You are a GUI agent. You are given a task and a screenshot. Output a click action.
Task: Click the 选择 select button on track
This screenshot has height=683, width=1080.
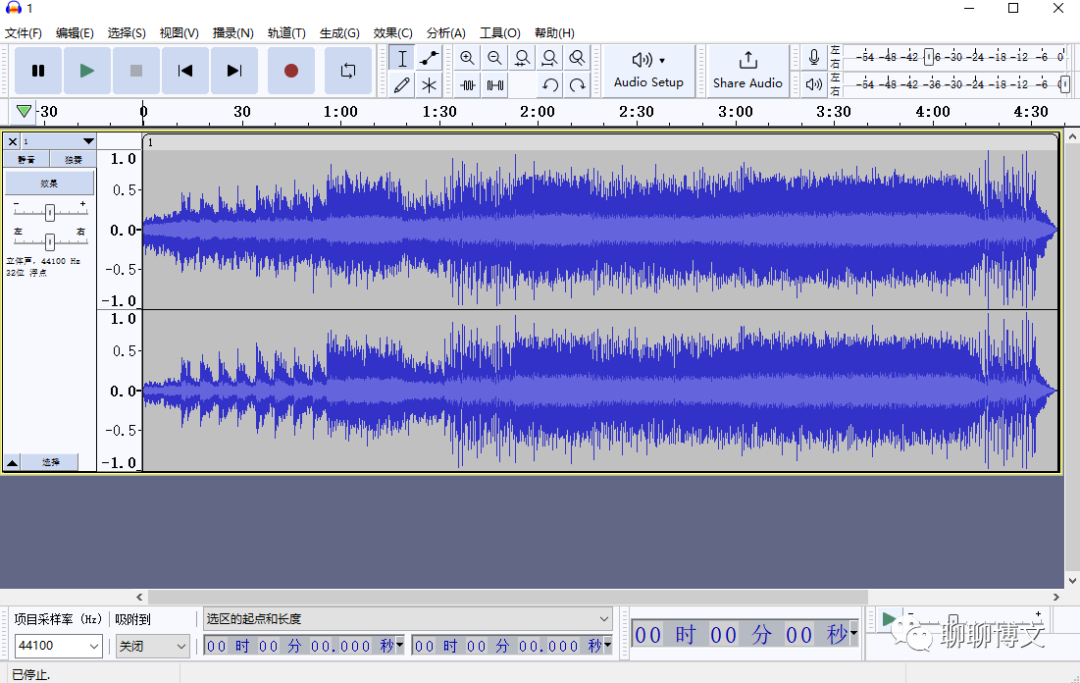pyautogui.click(x=50, y=462)
